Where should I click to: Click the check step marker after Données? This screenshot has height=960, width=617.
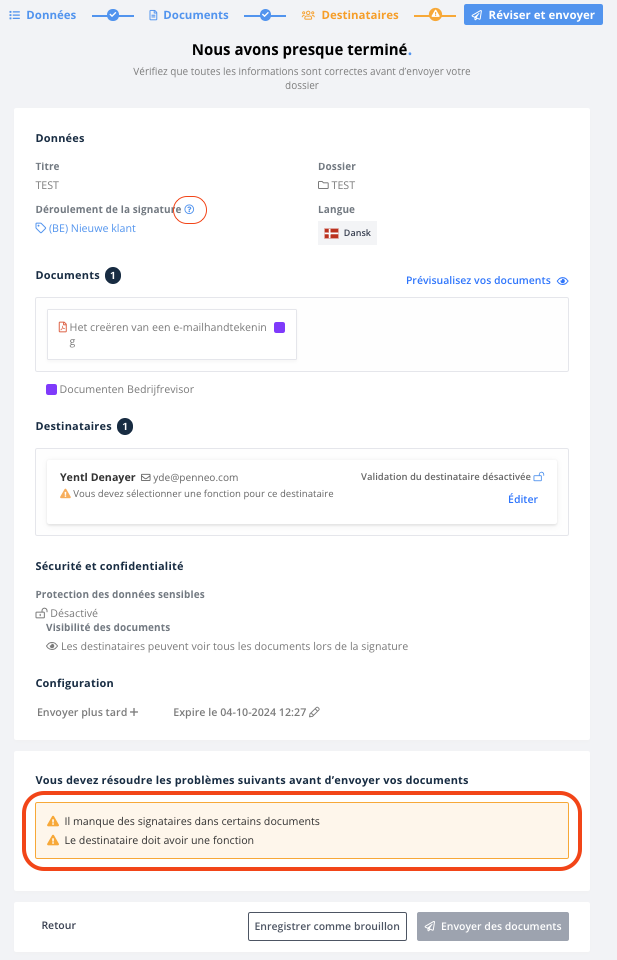(x=113, y=15)
